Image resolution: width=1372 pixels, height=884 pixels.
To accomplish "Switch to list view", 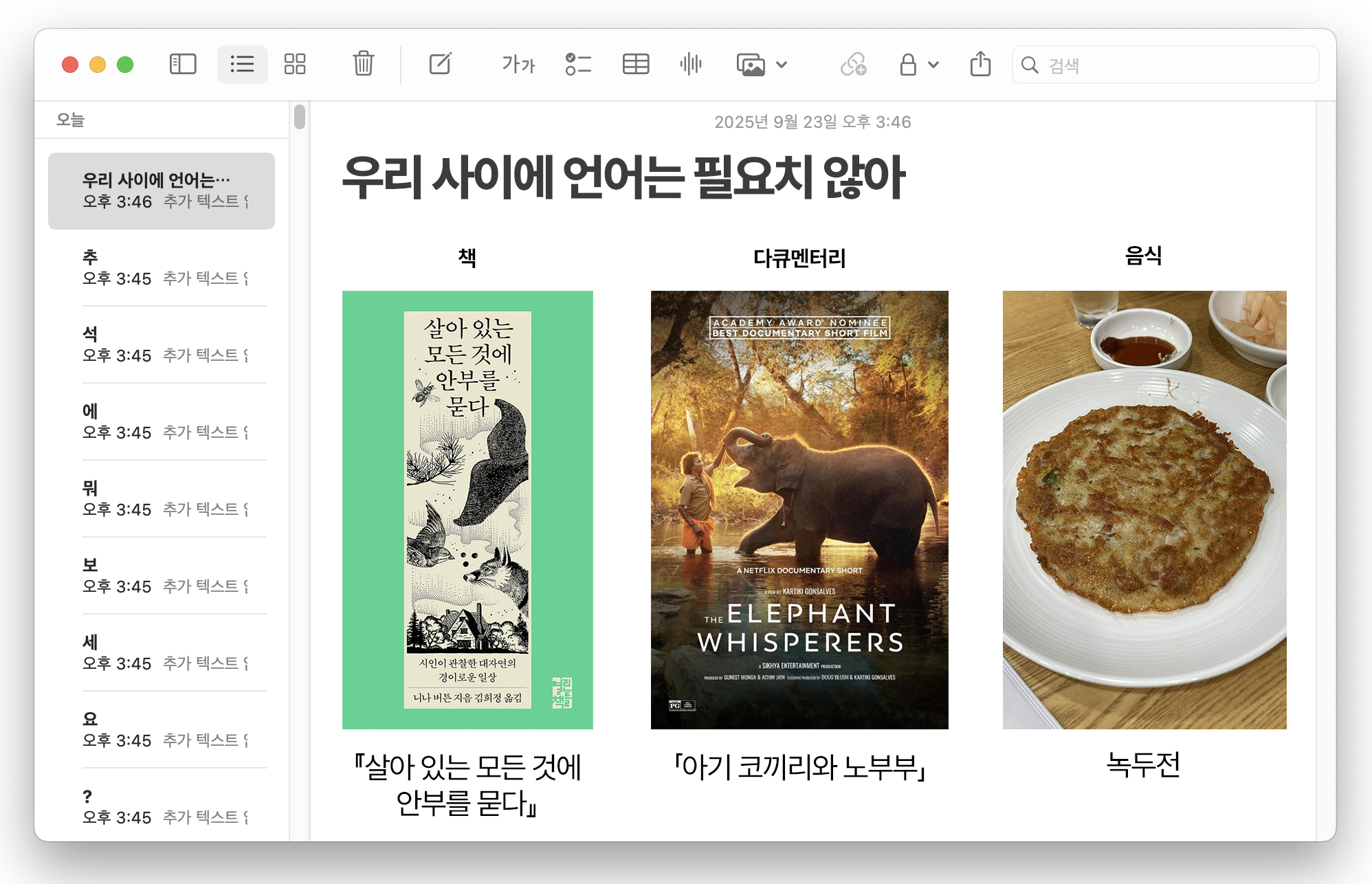I will (242, 65).
